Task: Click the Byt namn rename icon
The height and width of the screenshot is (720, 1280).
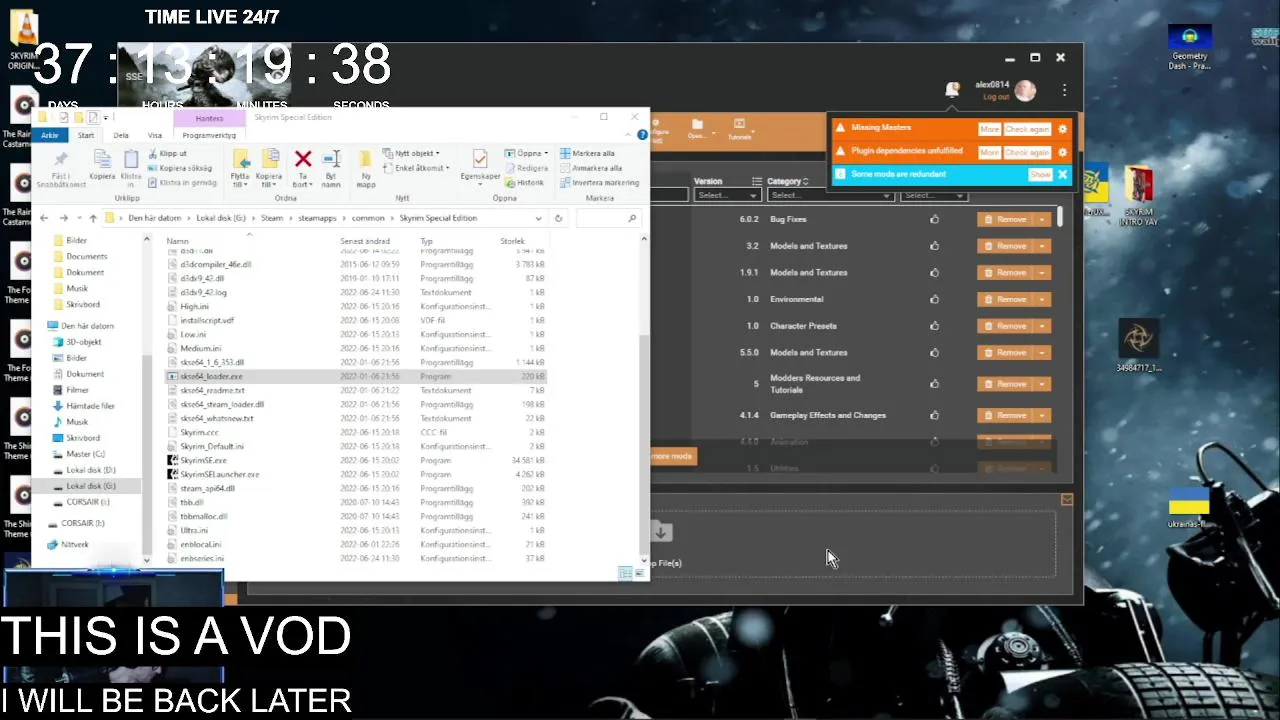Action: (332, 159)
